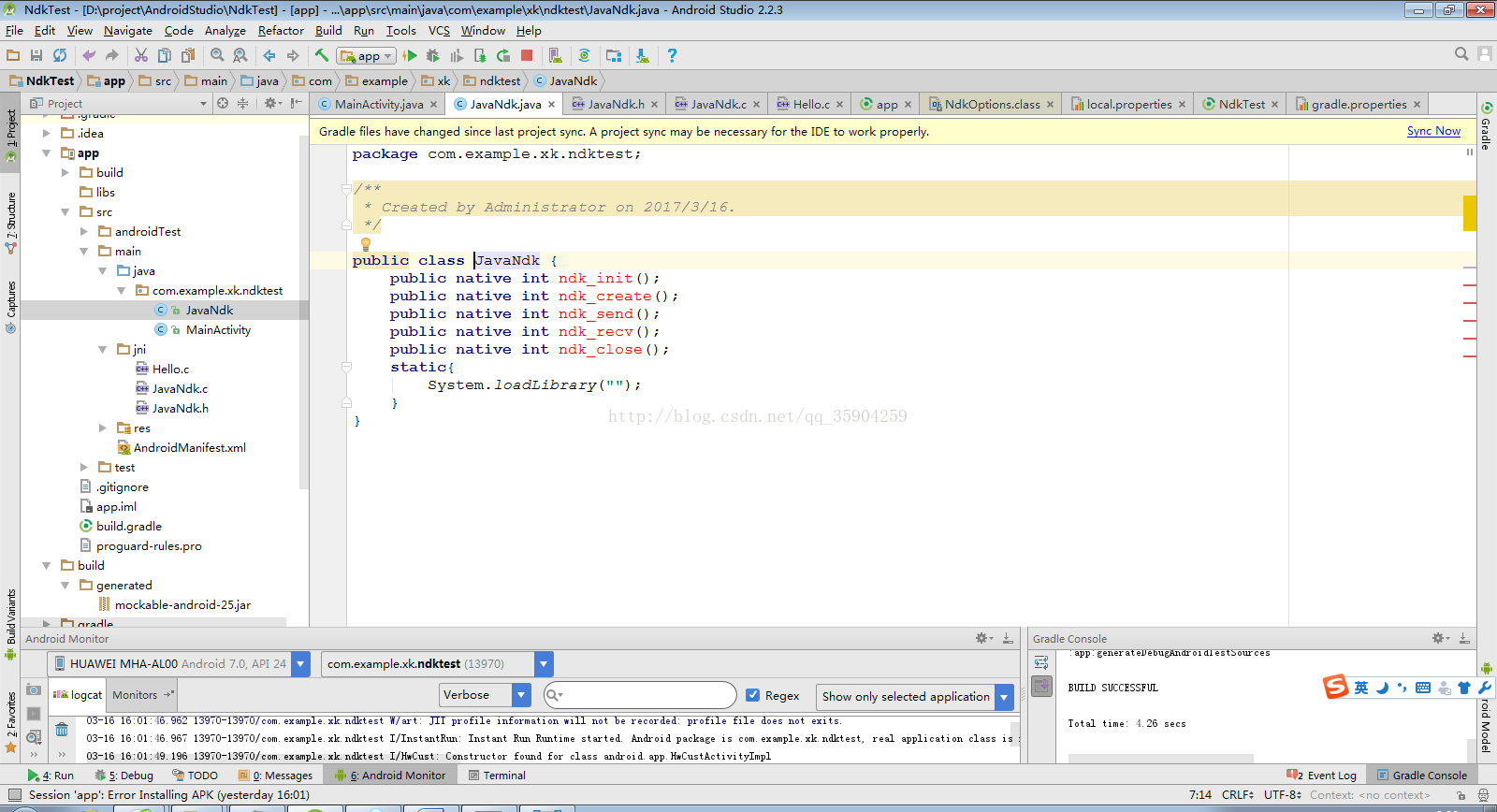The image size is (1497, 812).
Task: Toggle the Gradle side panel tab
Action: click(1486, 126)
